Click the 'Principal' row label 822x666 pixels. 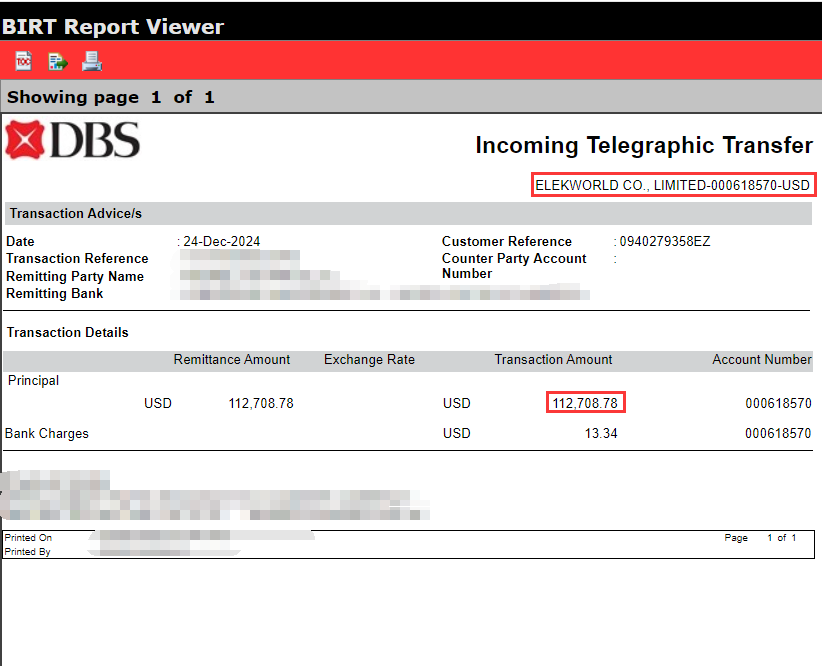[33, 381]
